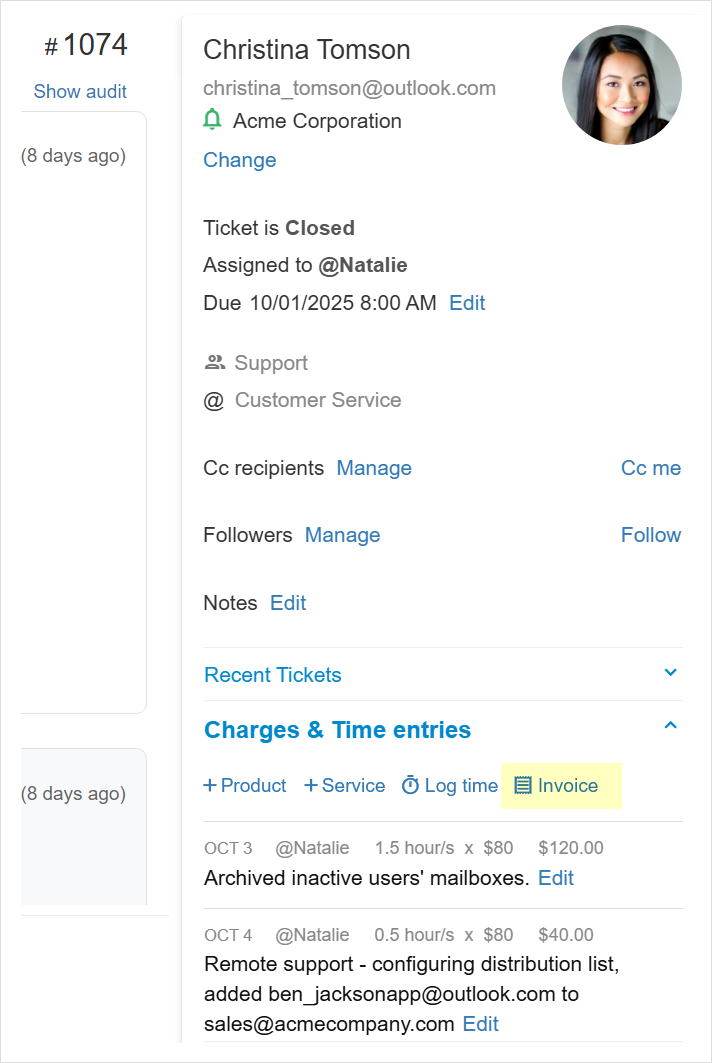Click the plus icon to add a Product

tap(211, 786)
